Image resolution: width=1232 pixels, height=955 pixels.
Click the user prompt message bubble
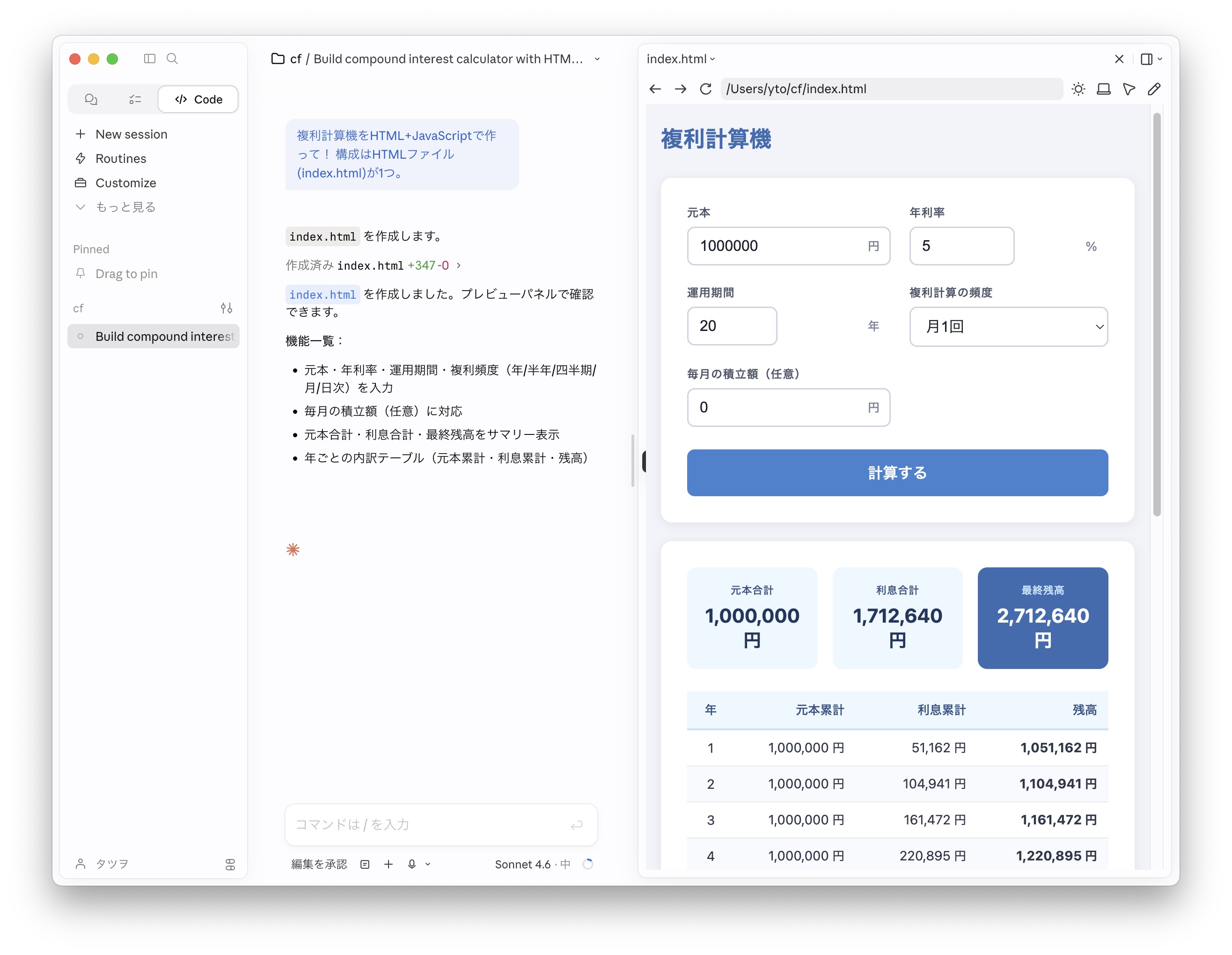pos(402,154)
